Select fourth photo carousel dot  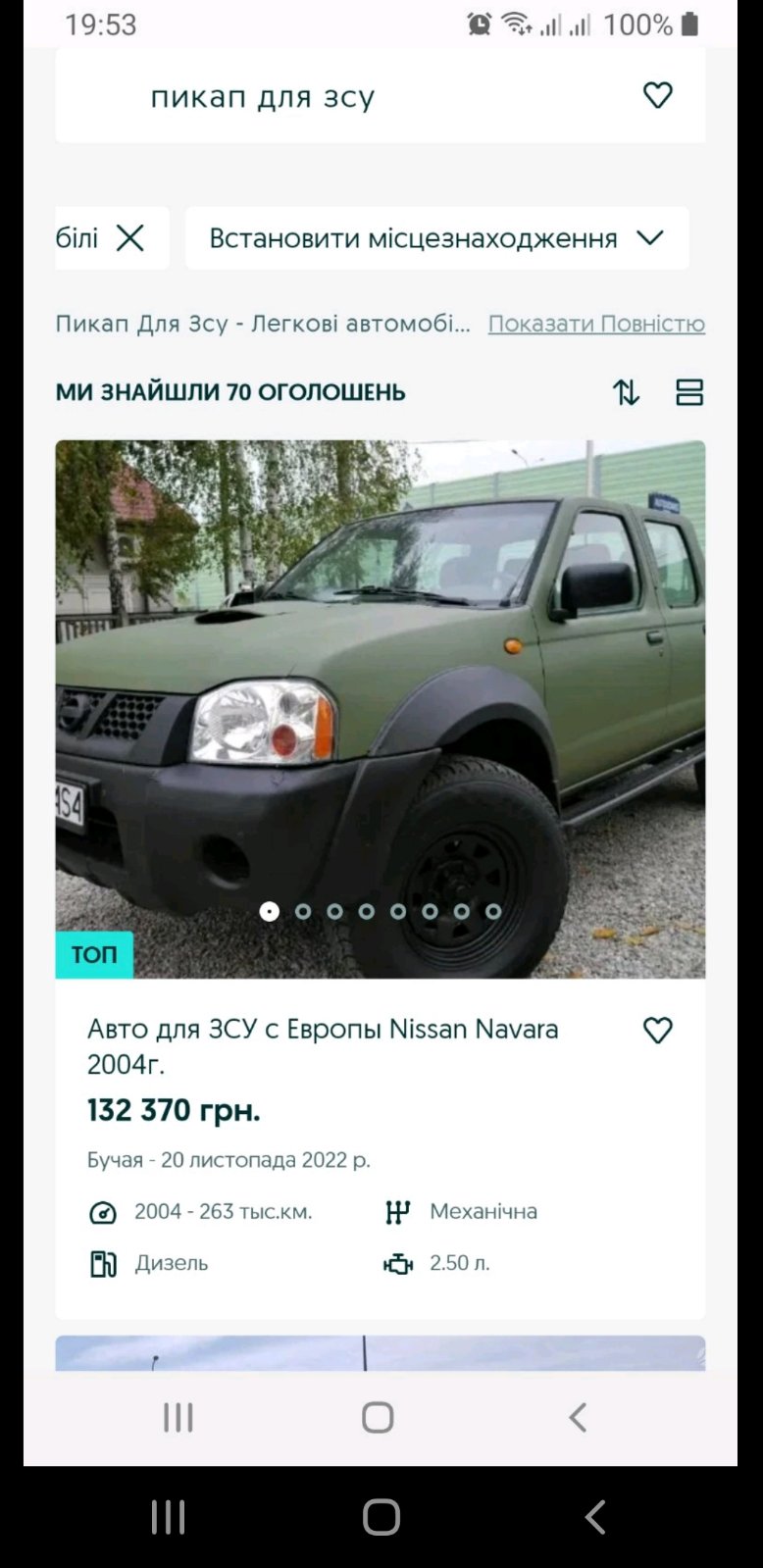[367, 911]
